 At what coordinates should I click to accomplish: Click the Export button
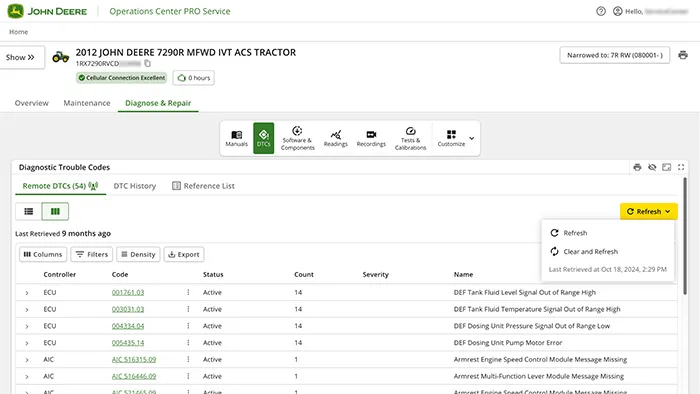click(183, 254)
